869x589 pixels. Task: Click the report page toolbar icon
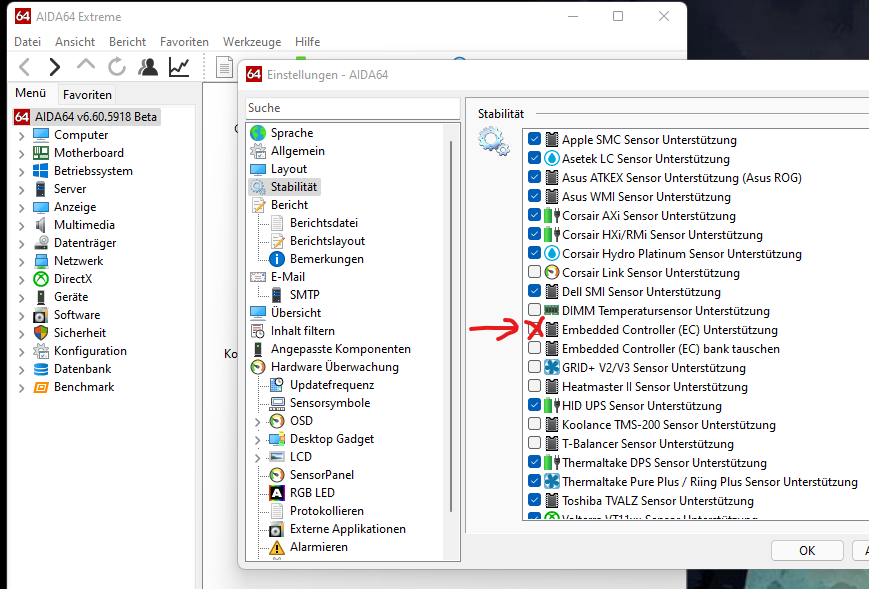[224, 68]
